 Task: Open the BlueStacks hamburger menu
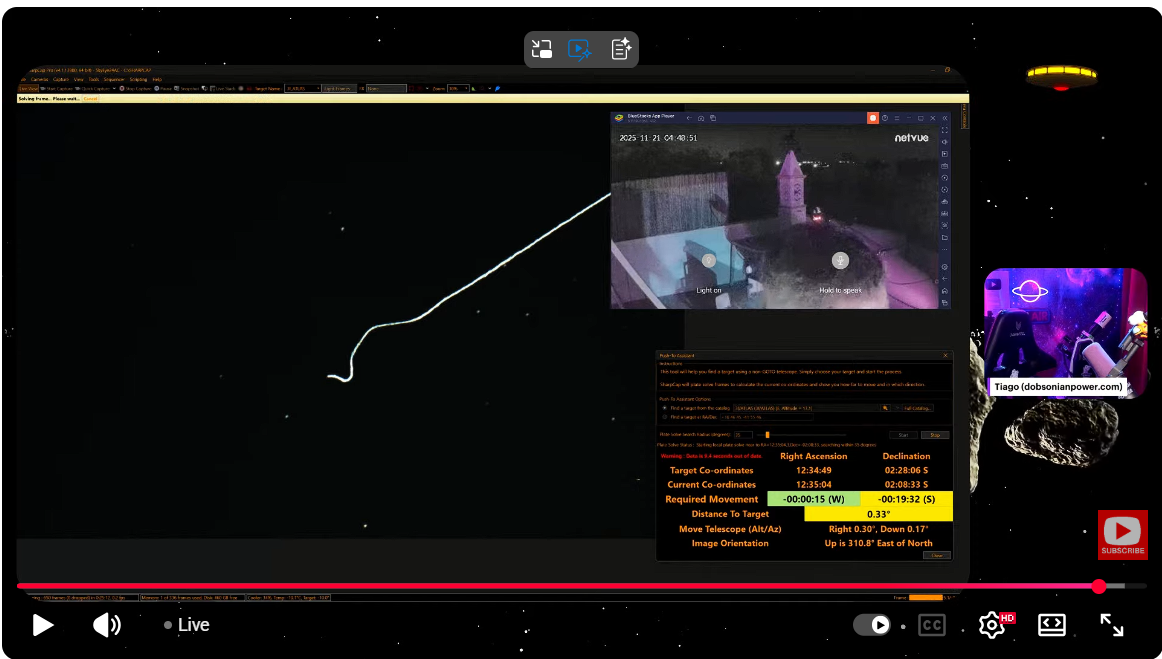[897, 118]
